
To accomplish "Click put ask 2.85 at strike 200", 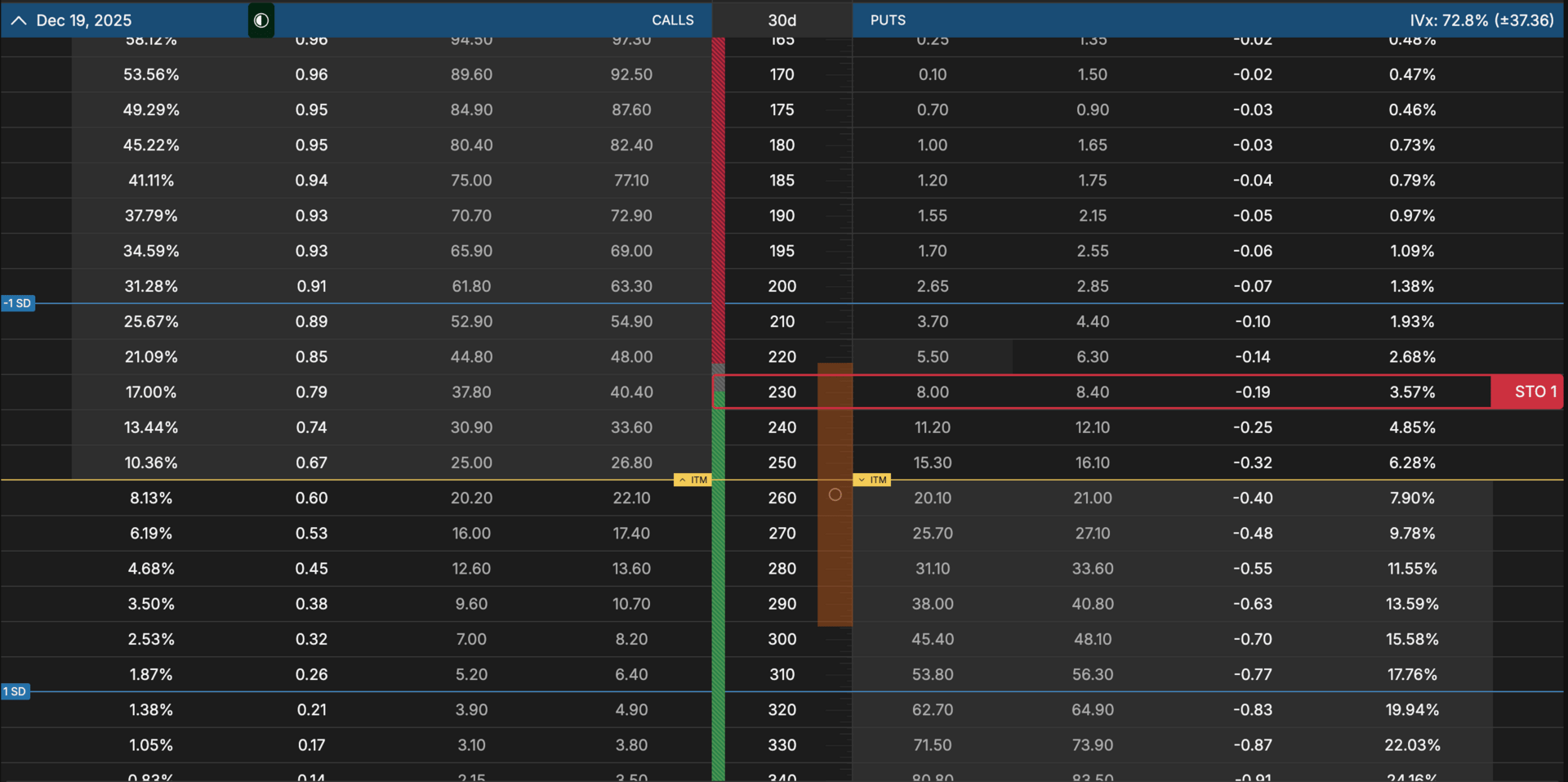I will (x=1093, y=286).
